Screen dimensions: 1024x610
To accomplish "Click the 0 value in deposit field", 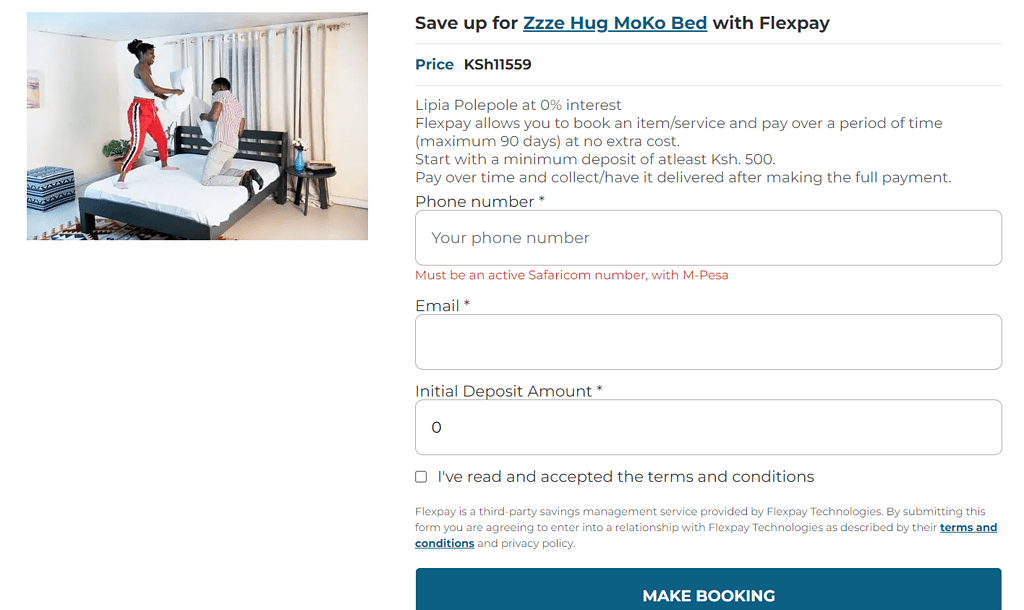I will coord(435,426).
